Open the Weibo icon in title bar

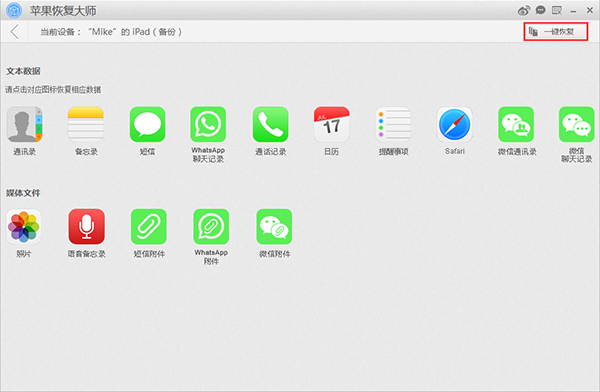click(523, 10)
